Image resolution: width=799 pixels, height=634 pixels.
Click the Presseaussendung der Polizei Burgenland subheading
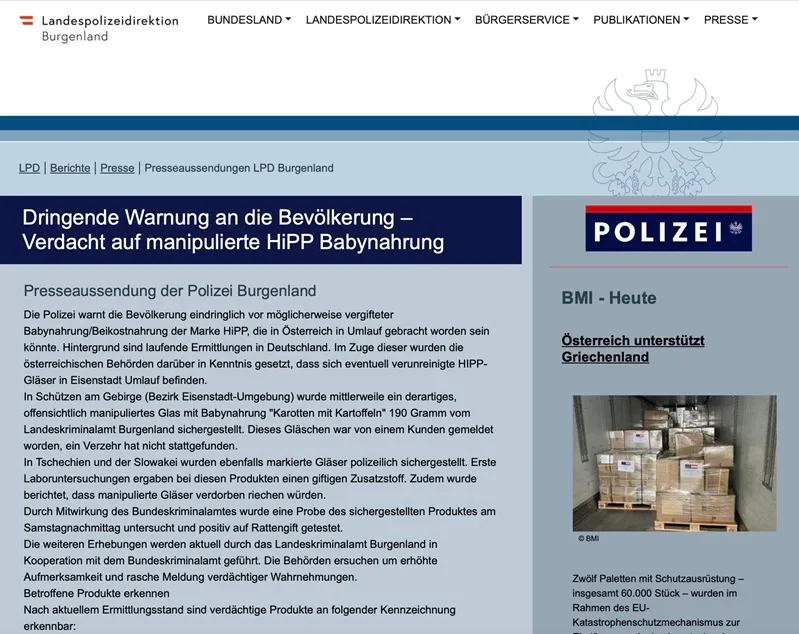(170, 291)
